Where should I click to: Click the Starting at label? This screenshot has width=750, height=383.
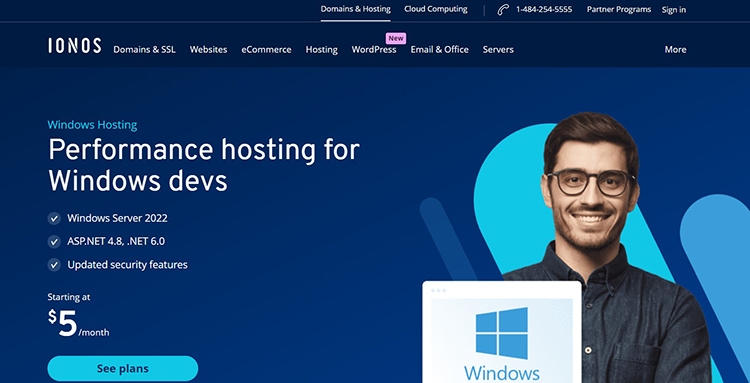tap(69, 297)
